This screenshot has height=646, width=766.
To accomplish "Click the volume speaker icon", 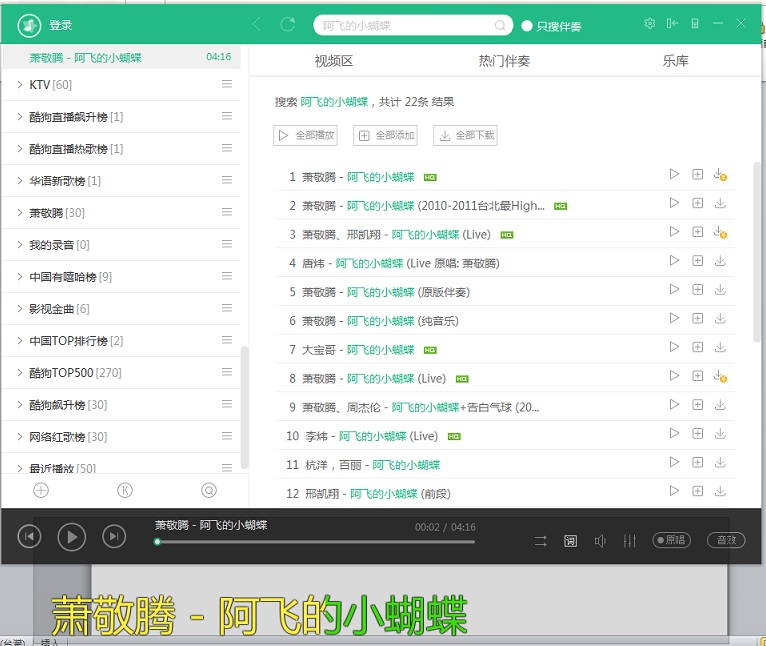I will [x=600, y=541].
